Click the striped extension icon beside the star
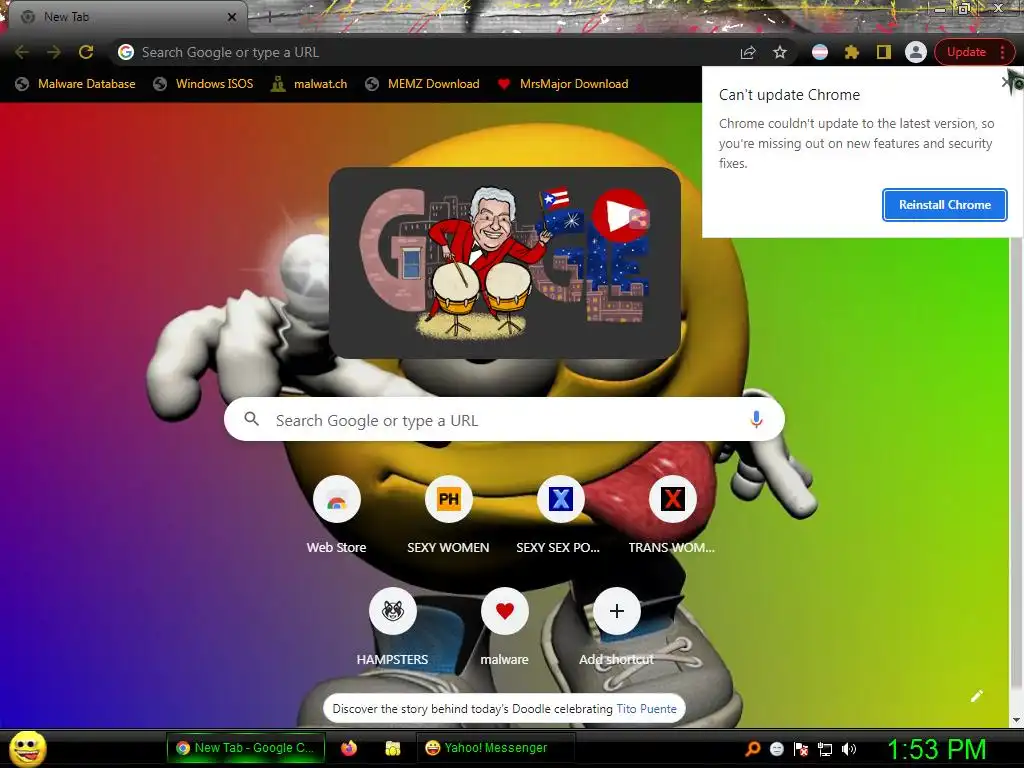Viewport: 1024px width, 768px height. (x=820, y=52)
